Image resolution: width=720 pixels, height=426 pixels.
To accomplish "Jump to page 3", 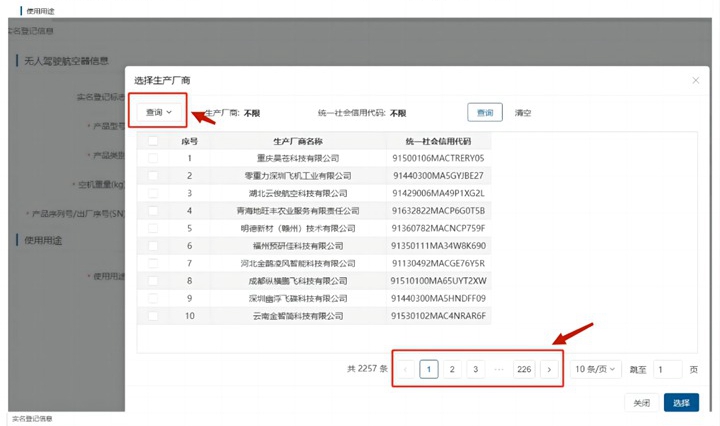I will click(x=476, y=369).
